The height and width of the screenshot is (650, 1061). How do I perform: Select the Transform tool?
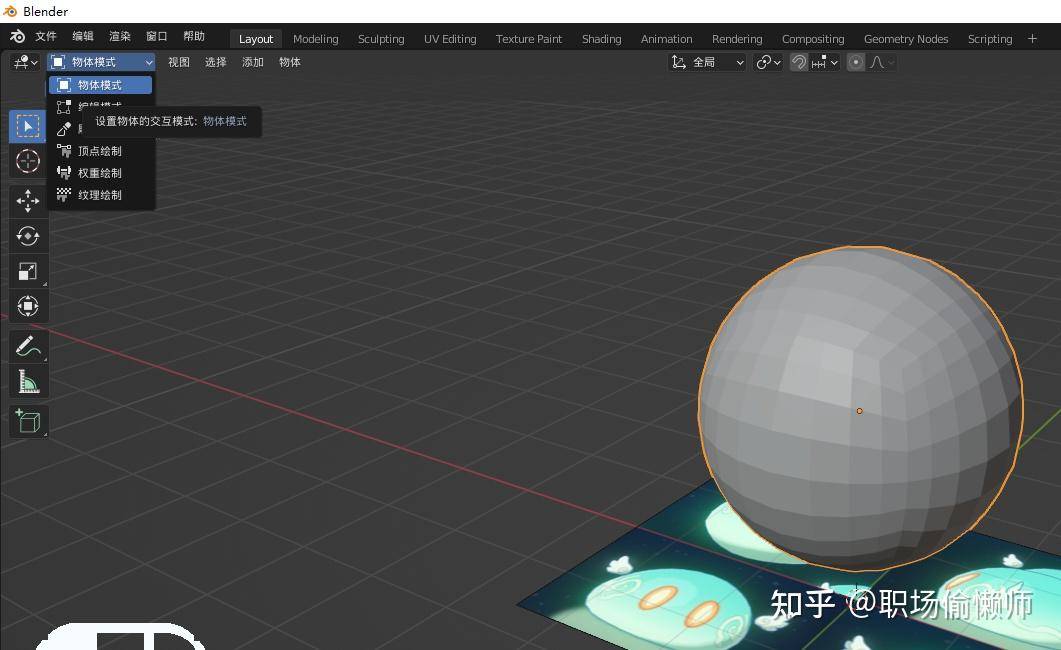[x=28, y=306]
